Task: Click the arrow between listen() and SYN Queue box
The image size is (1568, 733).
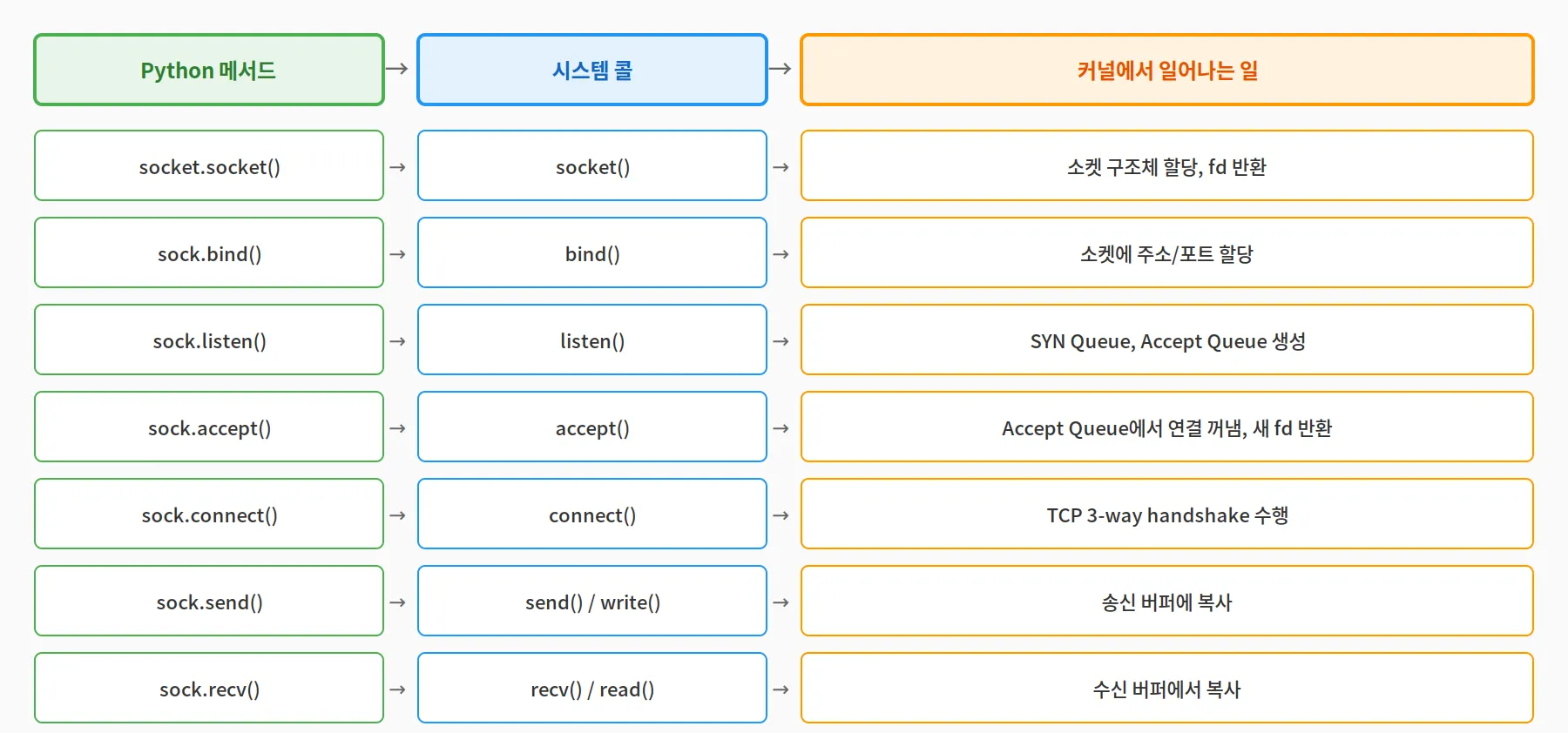Action: click(781, 341)
